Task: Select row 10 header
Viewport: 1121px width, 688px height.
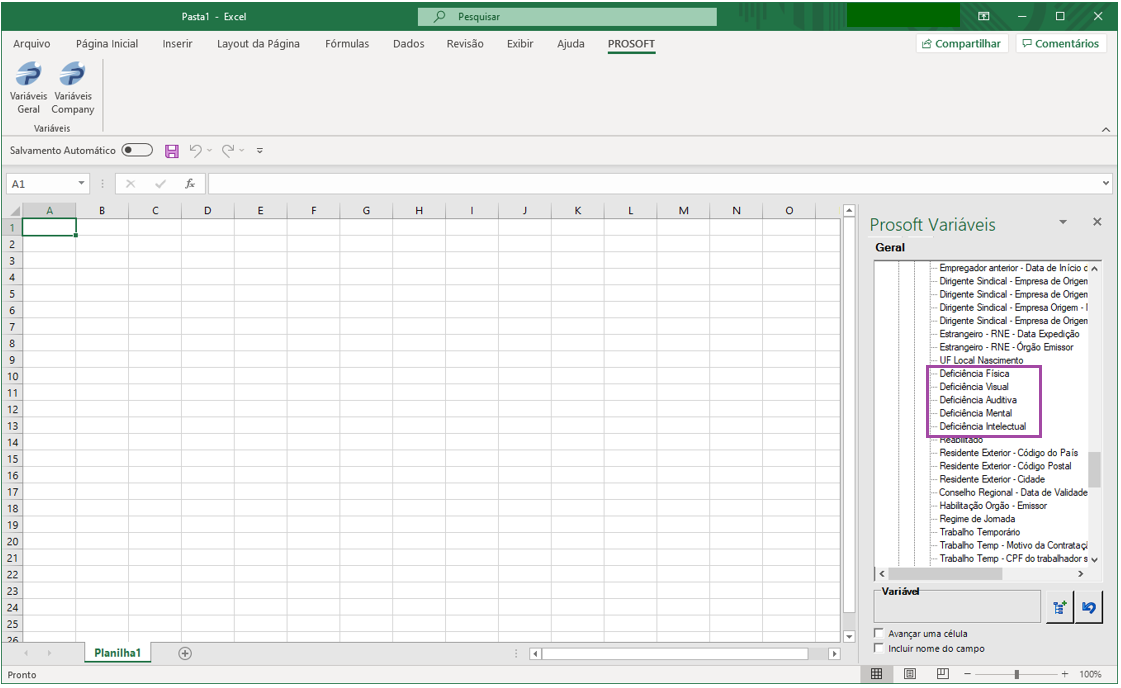Action: pyautogui.click(x=13, y=377)
